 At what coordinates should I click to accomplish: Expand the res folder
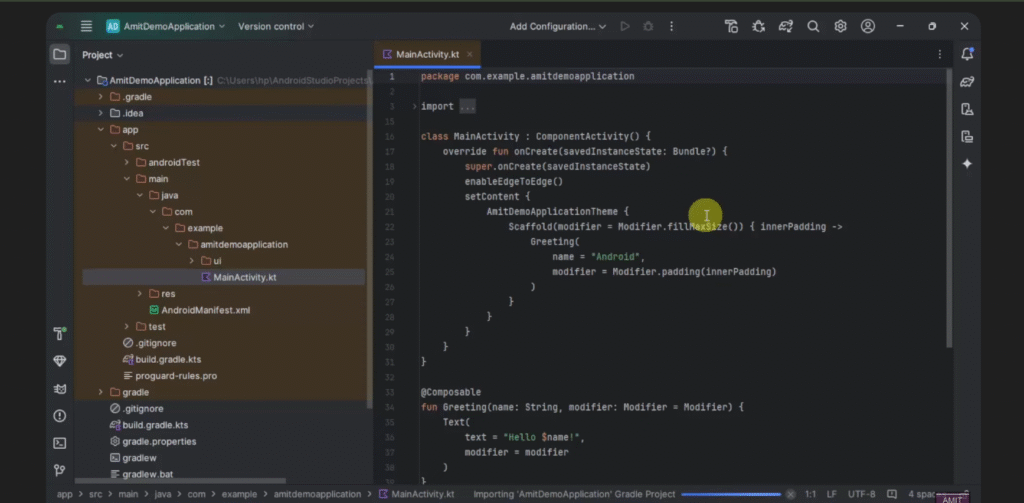tap(140, 293)
